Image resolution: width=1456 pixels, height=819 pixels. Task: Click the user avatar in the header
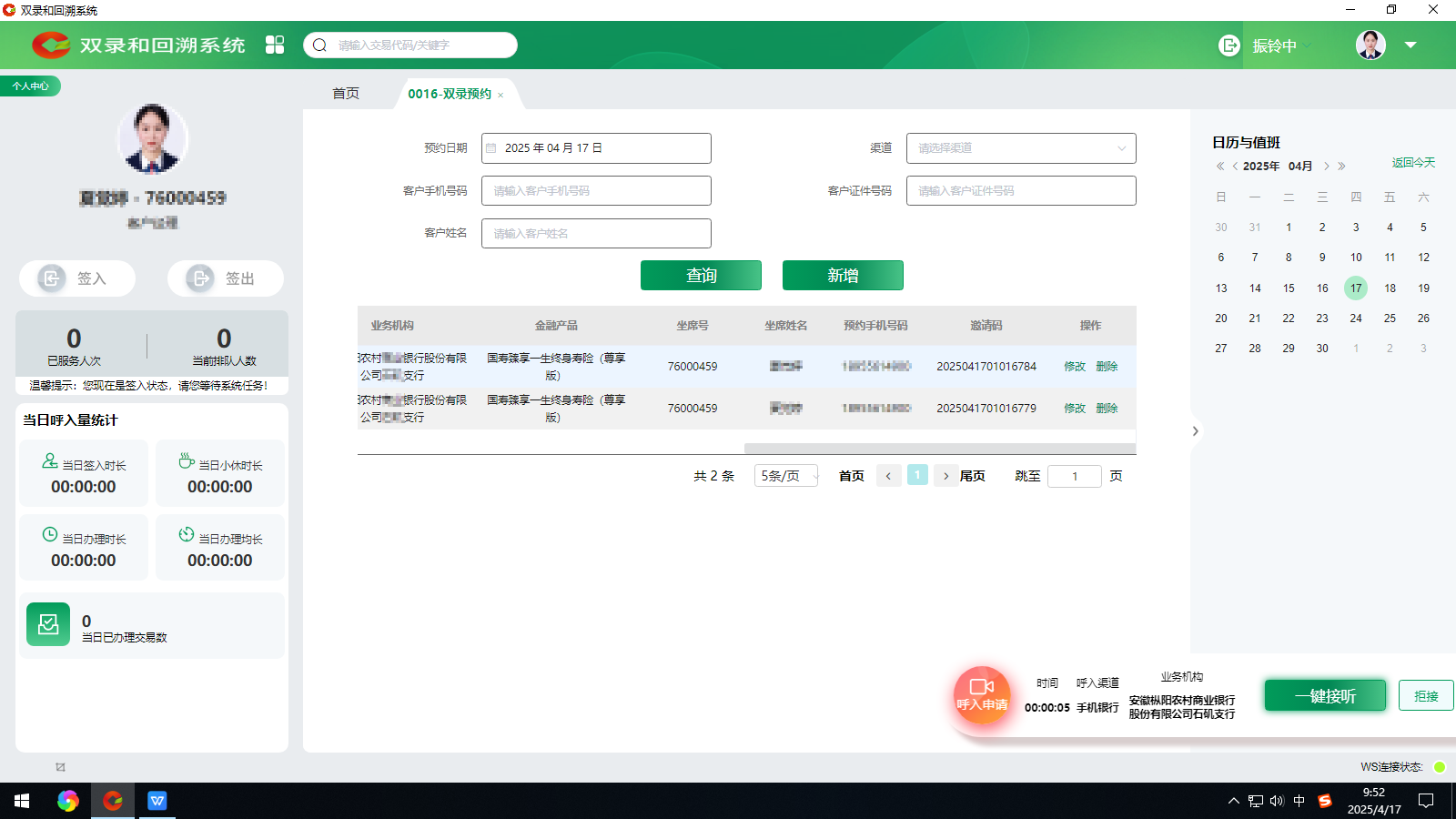(1370, 45)
